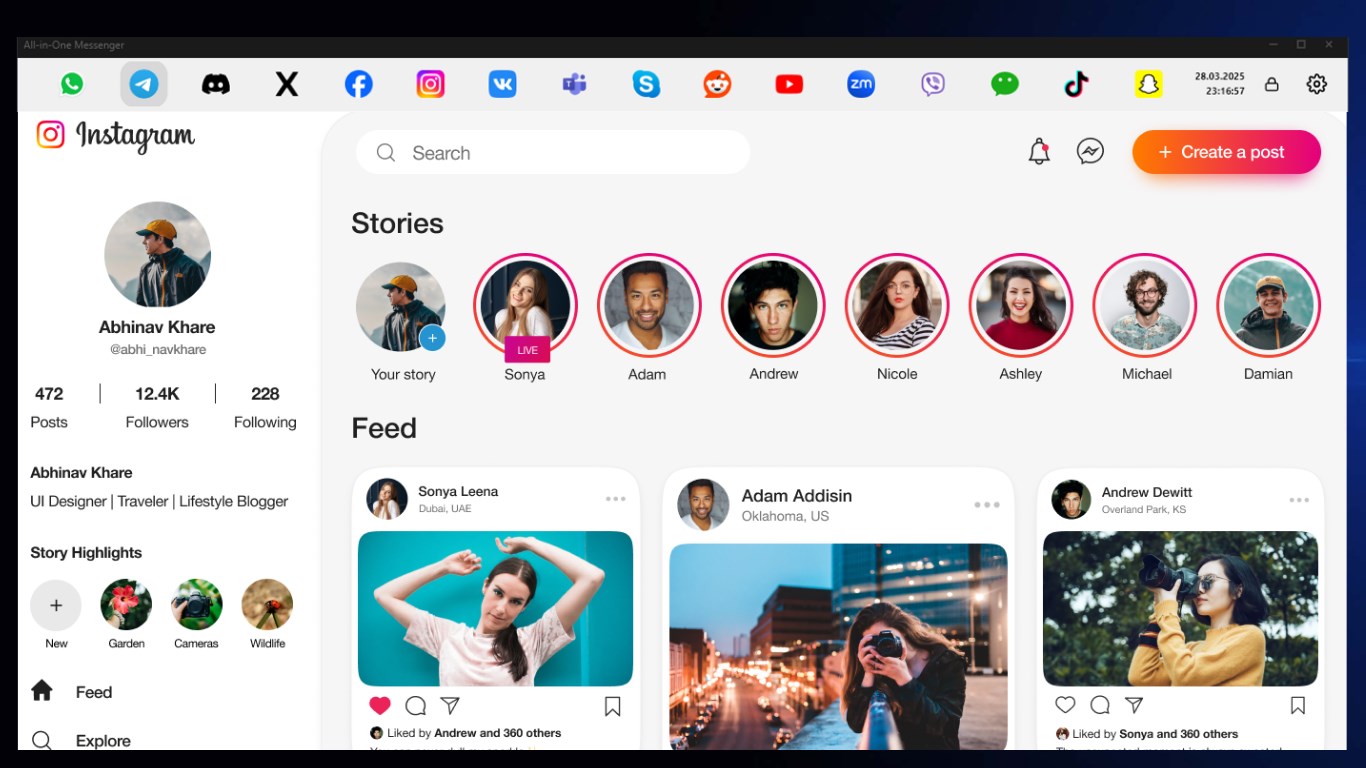Viewport: 1366px width, 768px height.
Task: Open the notifications bell
Action: coord(1039,151)
